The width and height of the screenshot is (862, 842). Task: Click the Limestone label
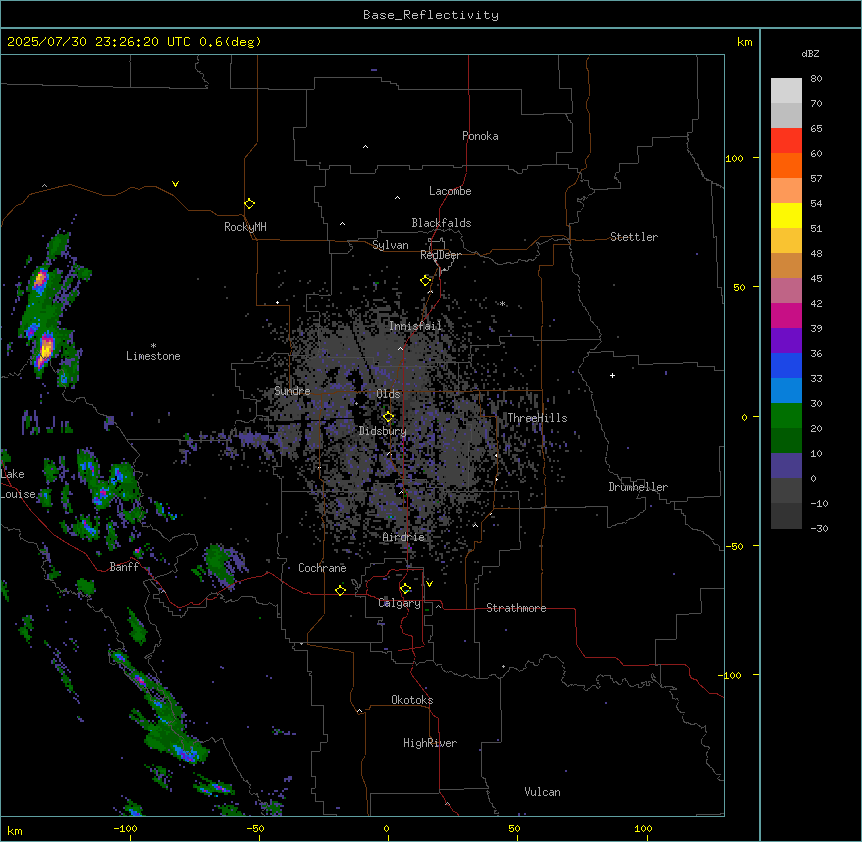click(x=153, y=356)
